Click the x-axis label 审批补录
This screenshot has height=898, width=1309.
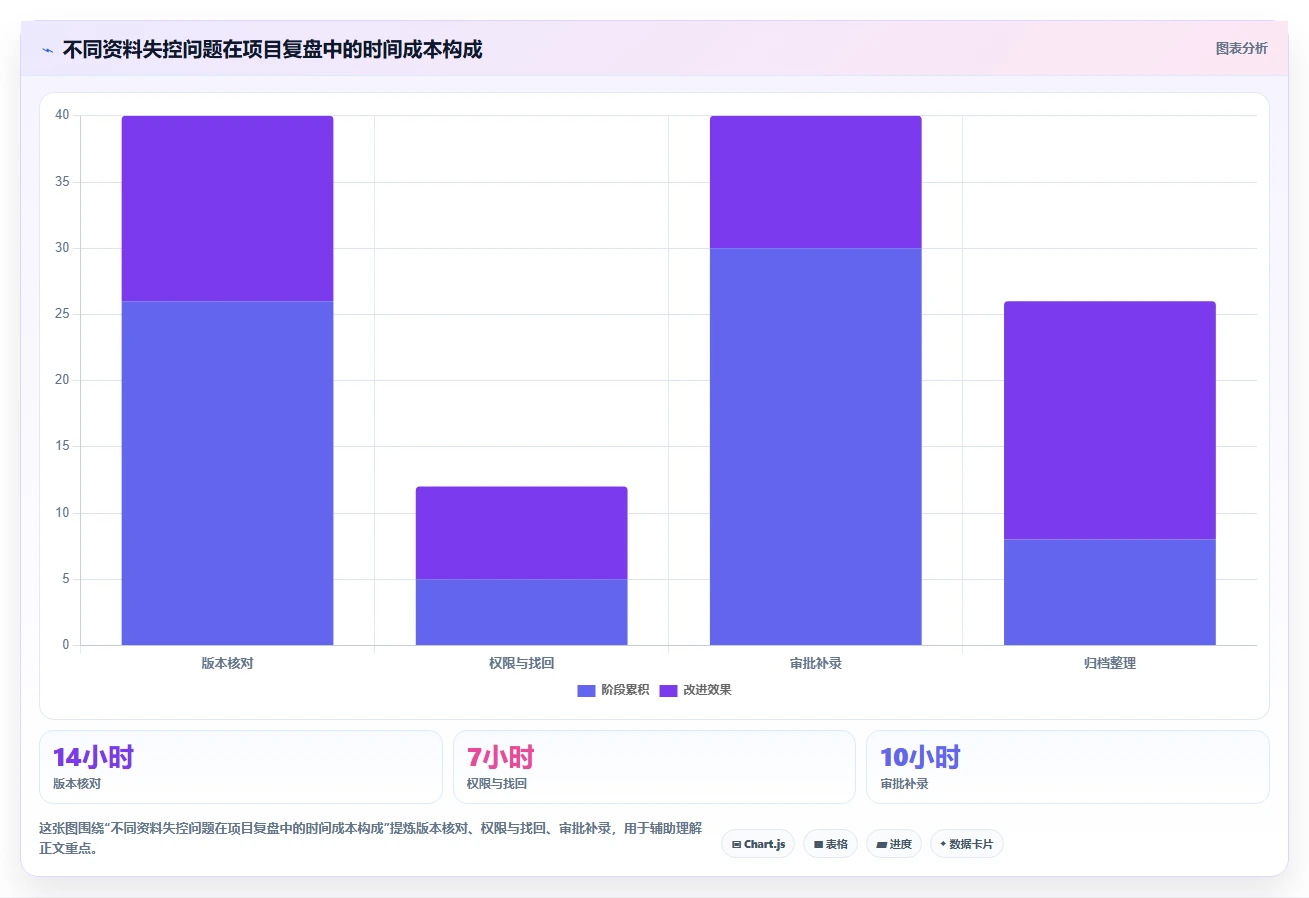click(x=815, y=663)
